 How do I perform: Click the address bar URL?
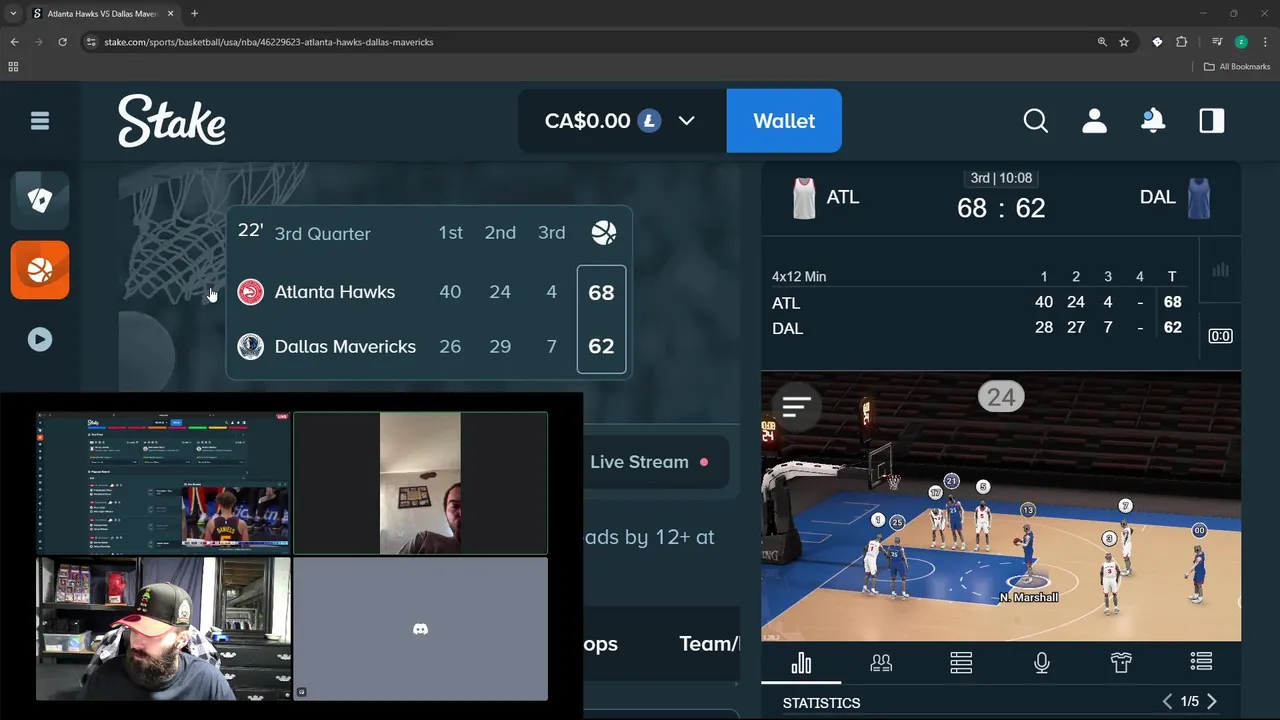(x=268, y=42)
